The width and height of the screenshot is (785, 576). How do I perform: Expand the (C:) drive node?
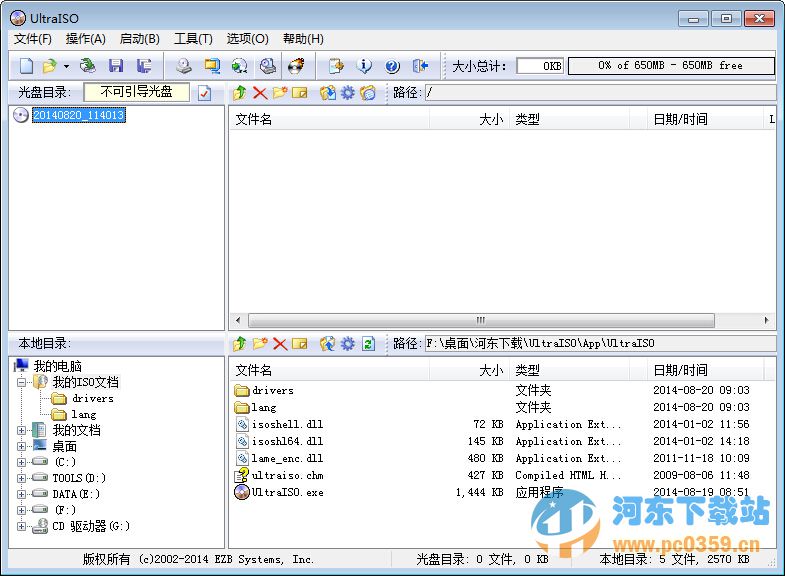[x=22, y=462]
